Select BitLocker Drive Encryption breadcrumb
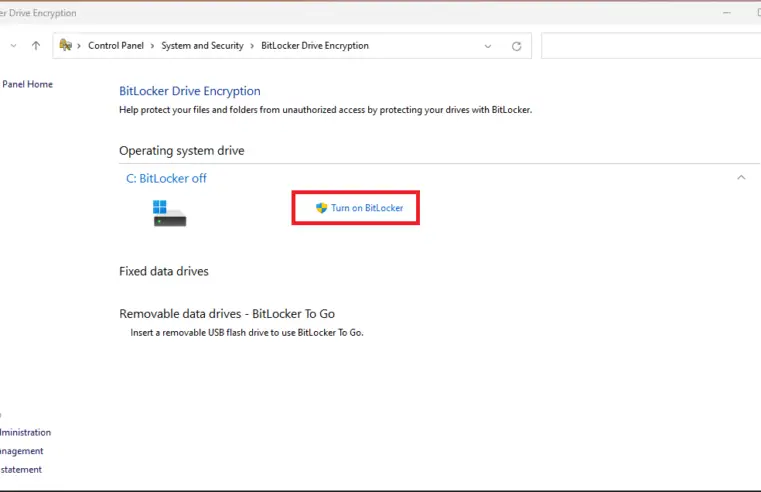The image size is (761, 492). pos(314,46)
